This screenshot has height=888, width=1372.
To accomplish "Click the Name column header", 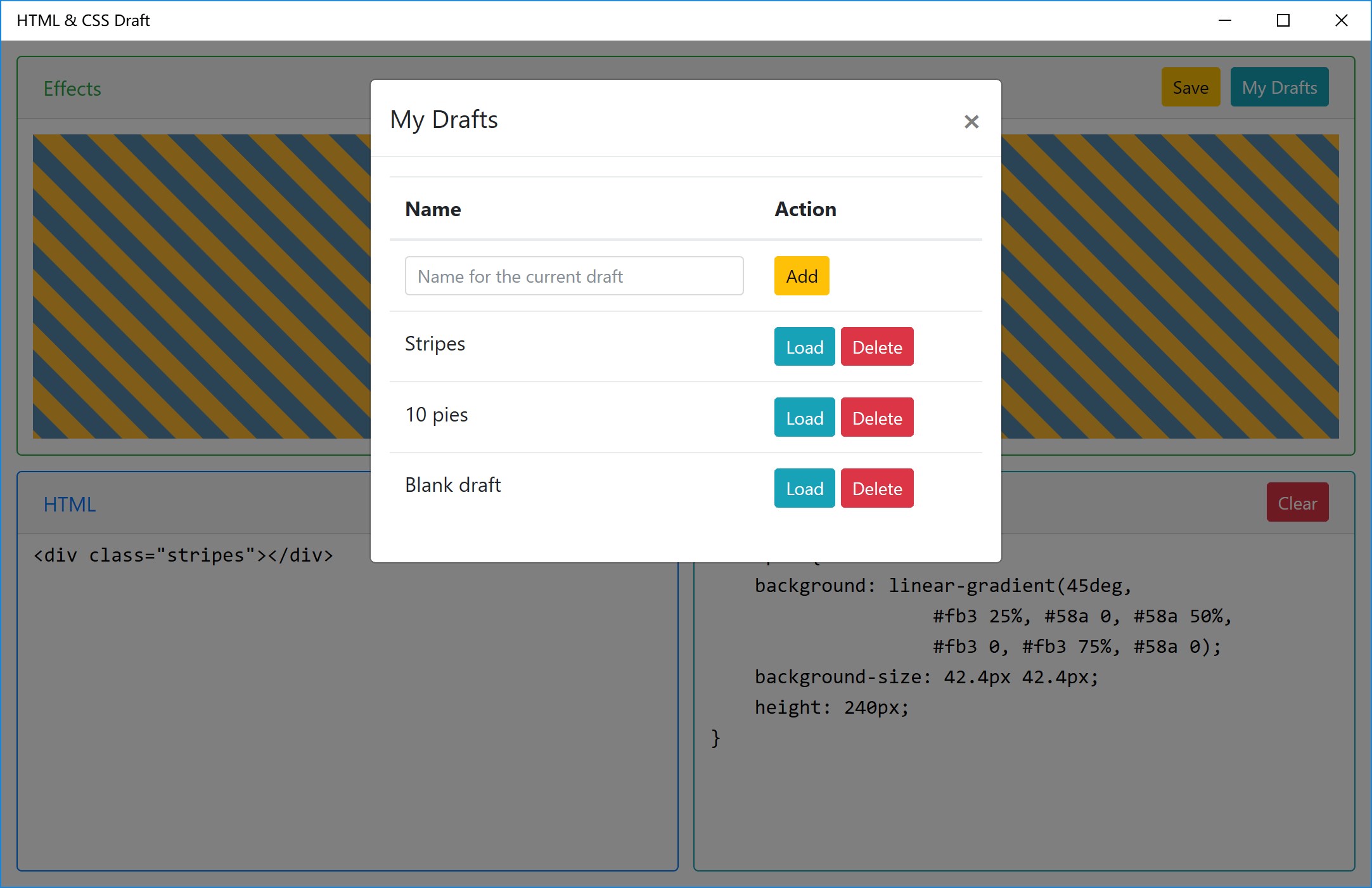I will pos(433,209).
